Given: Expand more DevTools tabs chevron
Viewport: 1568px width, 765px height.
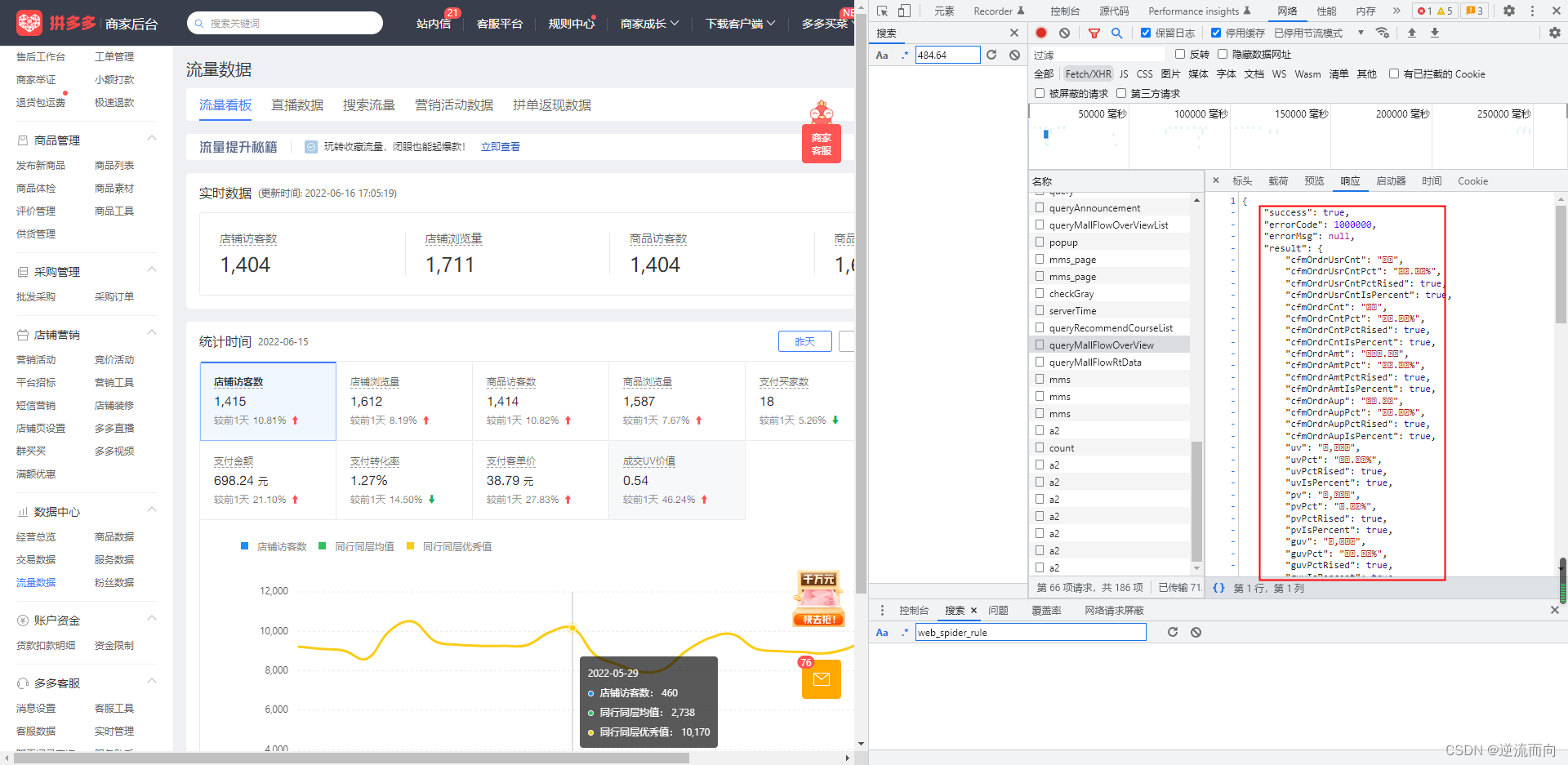Looking at the screenshot, I should (x=1396, y=11).
